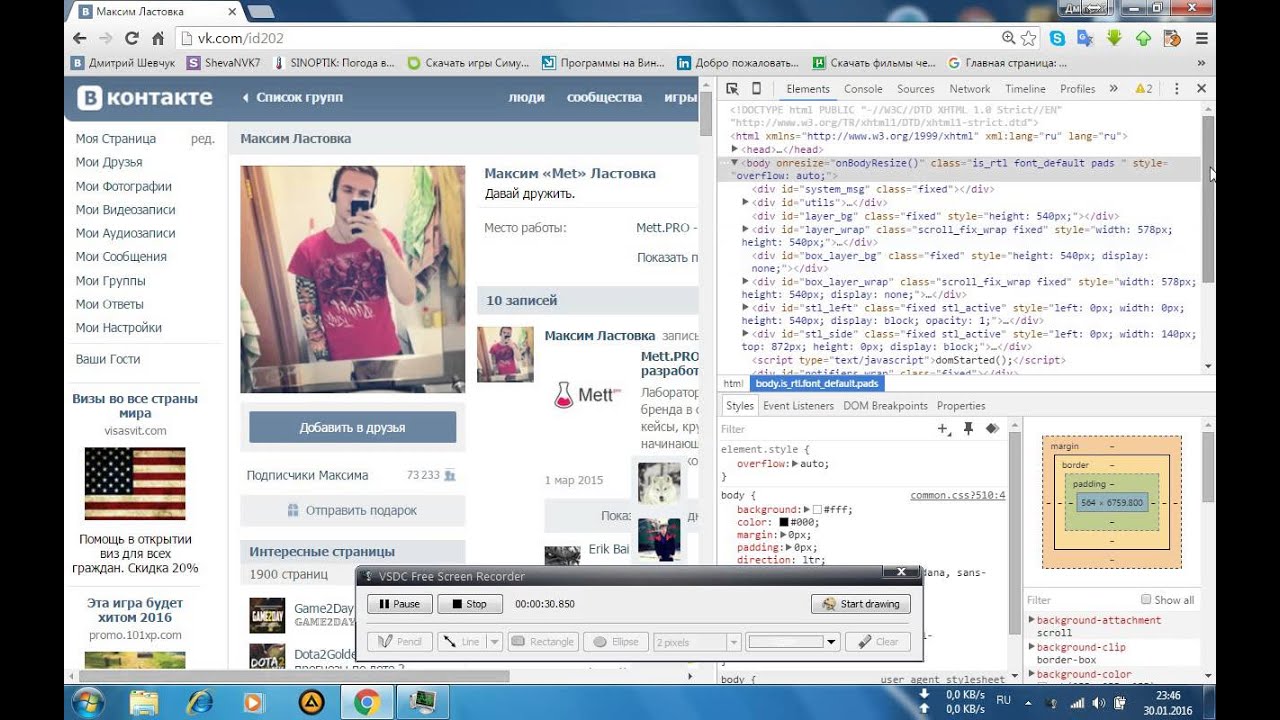Enable the Show all checkbox in Computed
Viewport: 1280px width, 720px height.
click(1147, 600)
